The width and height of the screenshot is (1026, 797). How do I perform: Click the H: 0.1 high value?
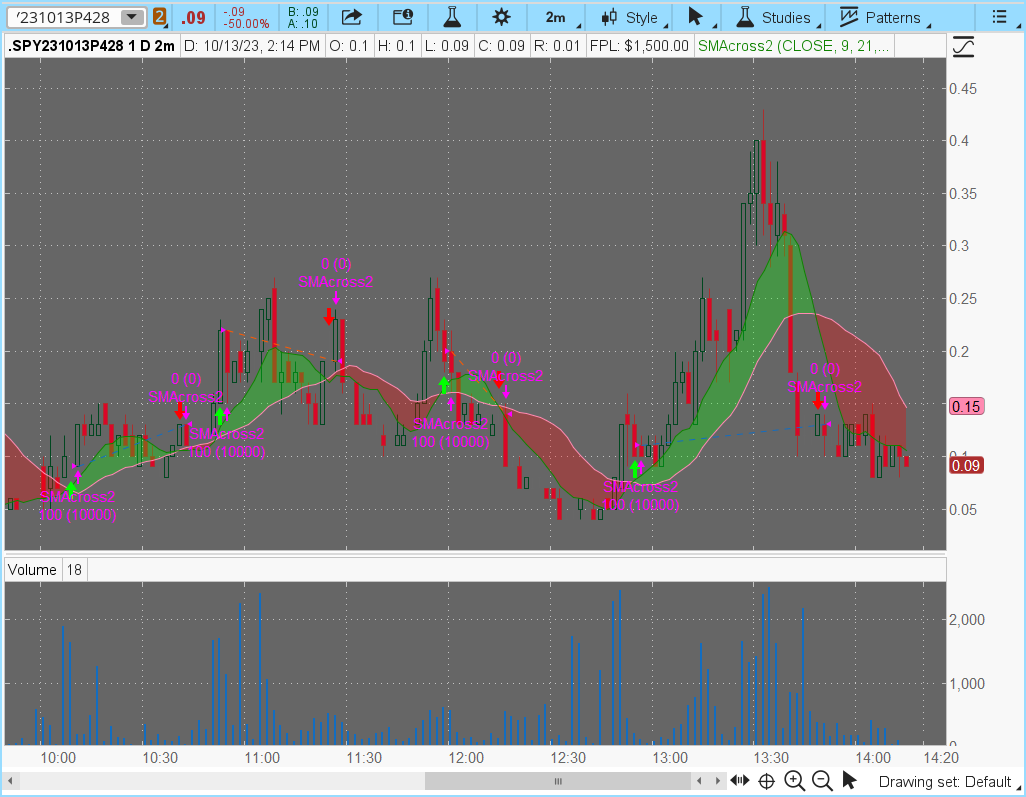coord(396,46)
